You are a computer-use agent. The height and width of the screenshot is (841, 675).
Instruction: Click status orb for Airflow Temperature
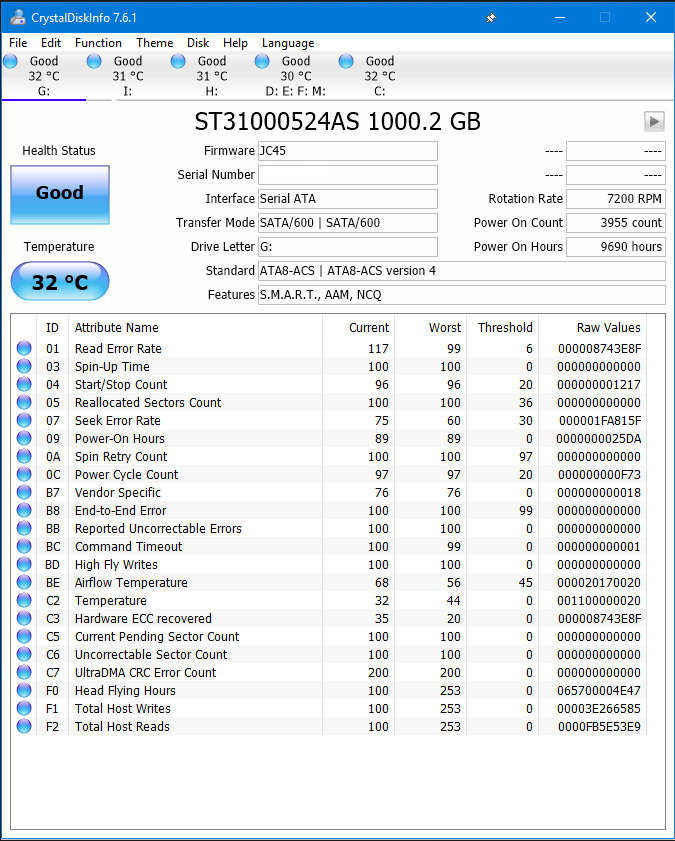pos(24,582)
